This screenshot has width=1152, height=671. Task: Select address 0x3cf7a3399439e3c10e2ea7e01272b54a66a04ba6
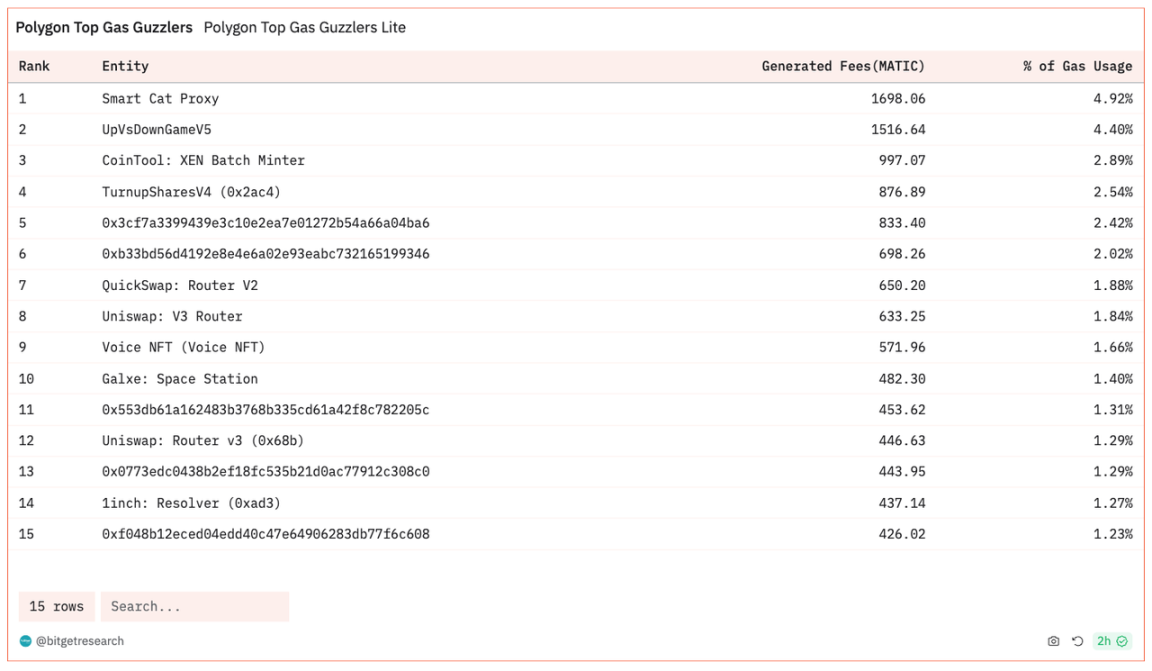point(266,223)
